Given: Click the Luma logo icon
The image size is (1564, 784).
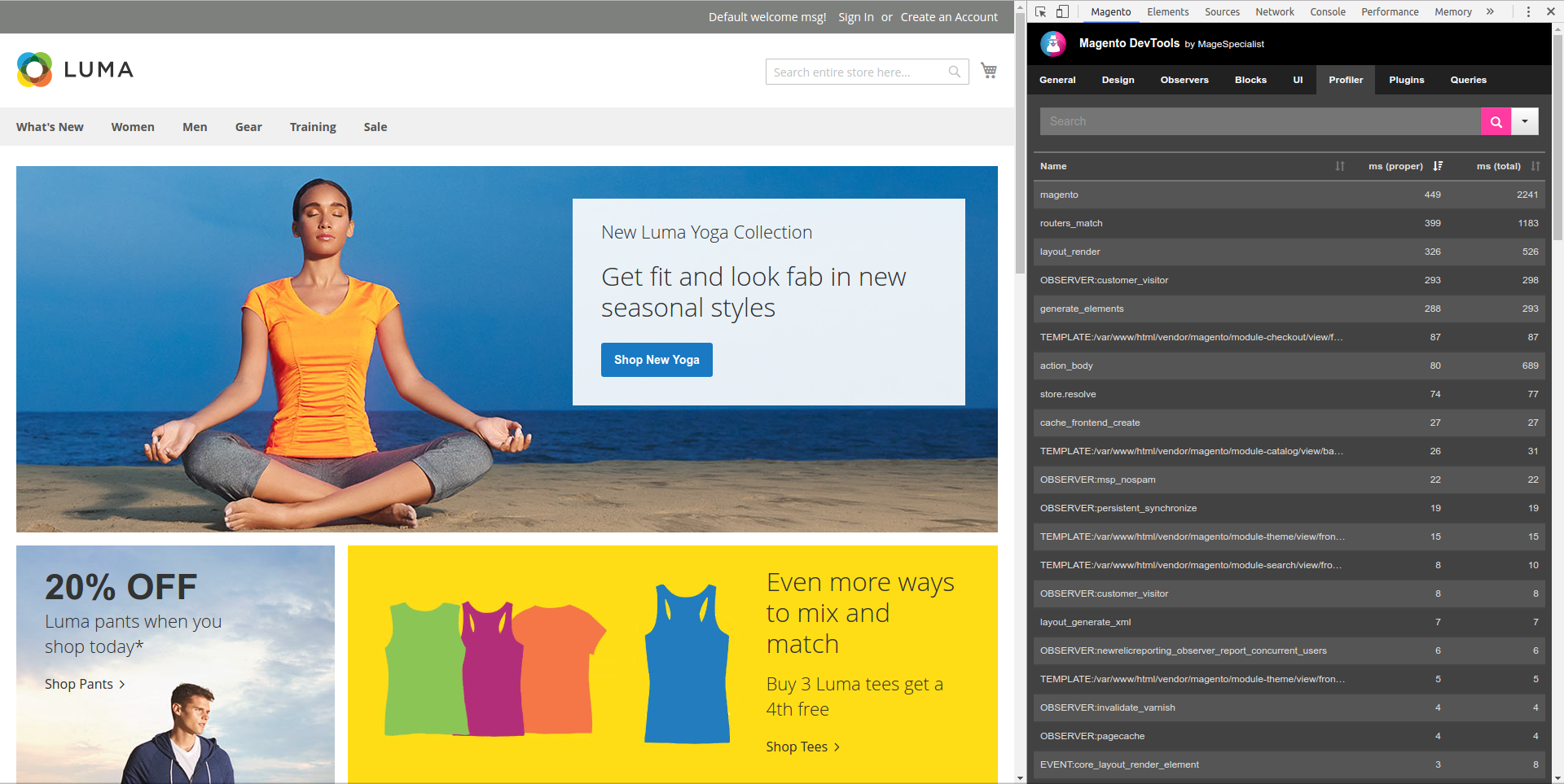Looking at the screenshot, I should 34,70.
